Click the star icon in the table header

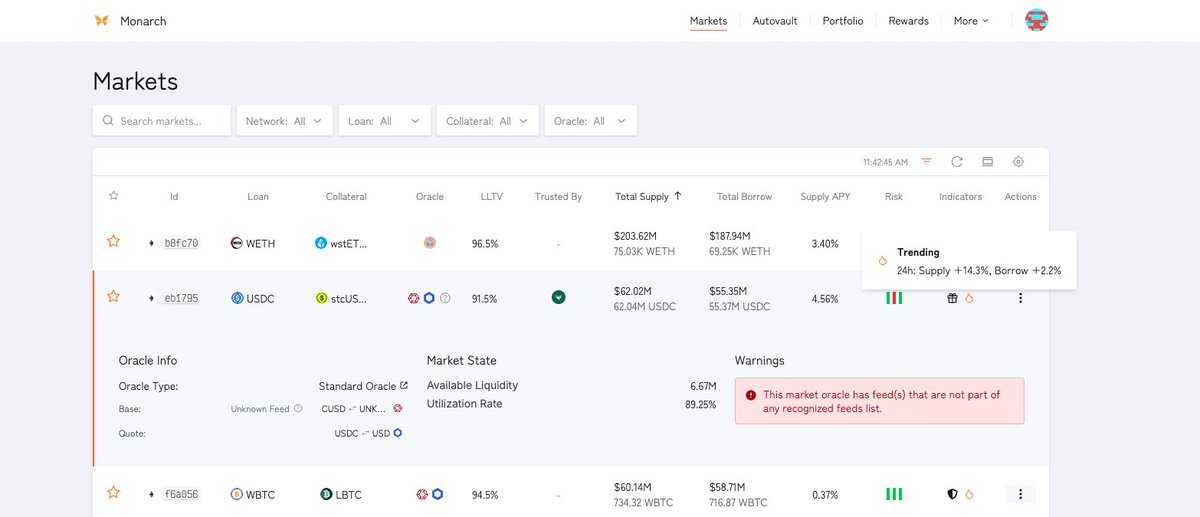click(113, 196)
